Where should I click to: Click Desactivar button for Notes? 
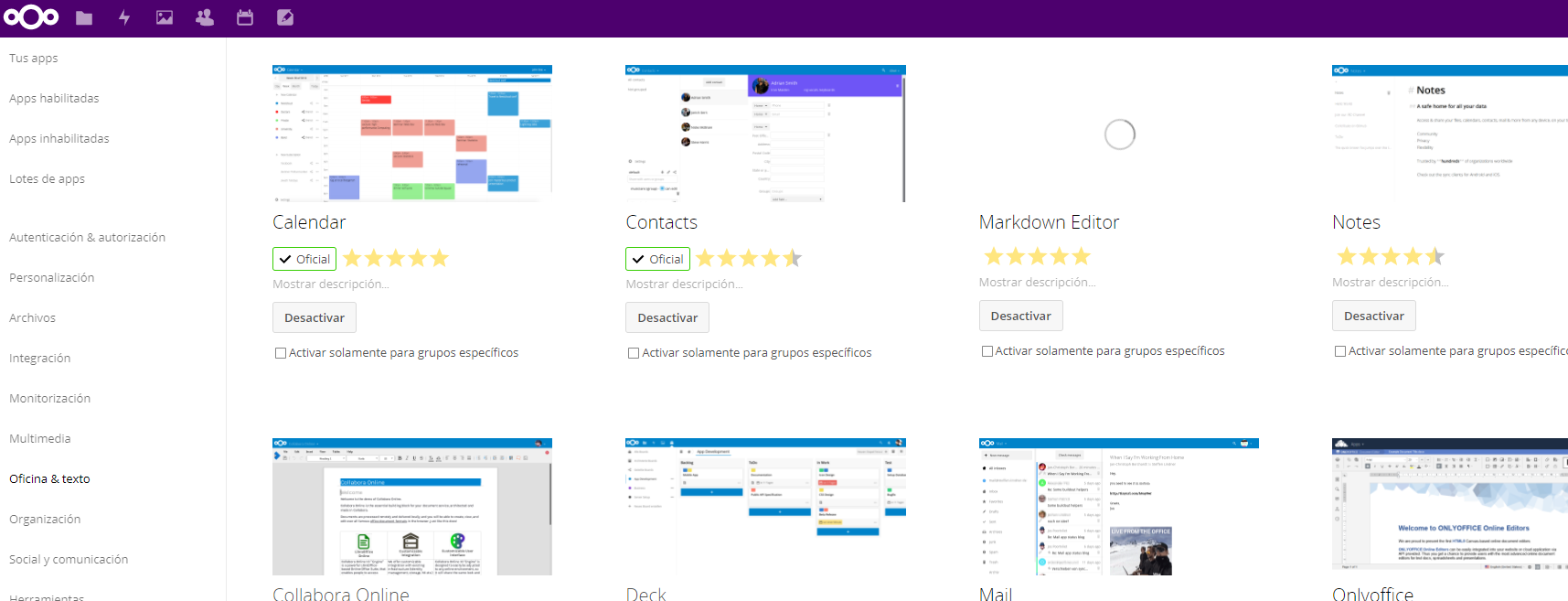[1374, 316]
